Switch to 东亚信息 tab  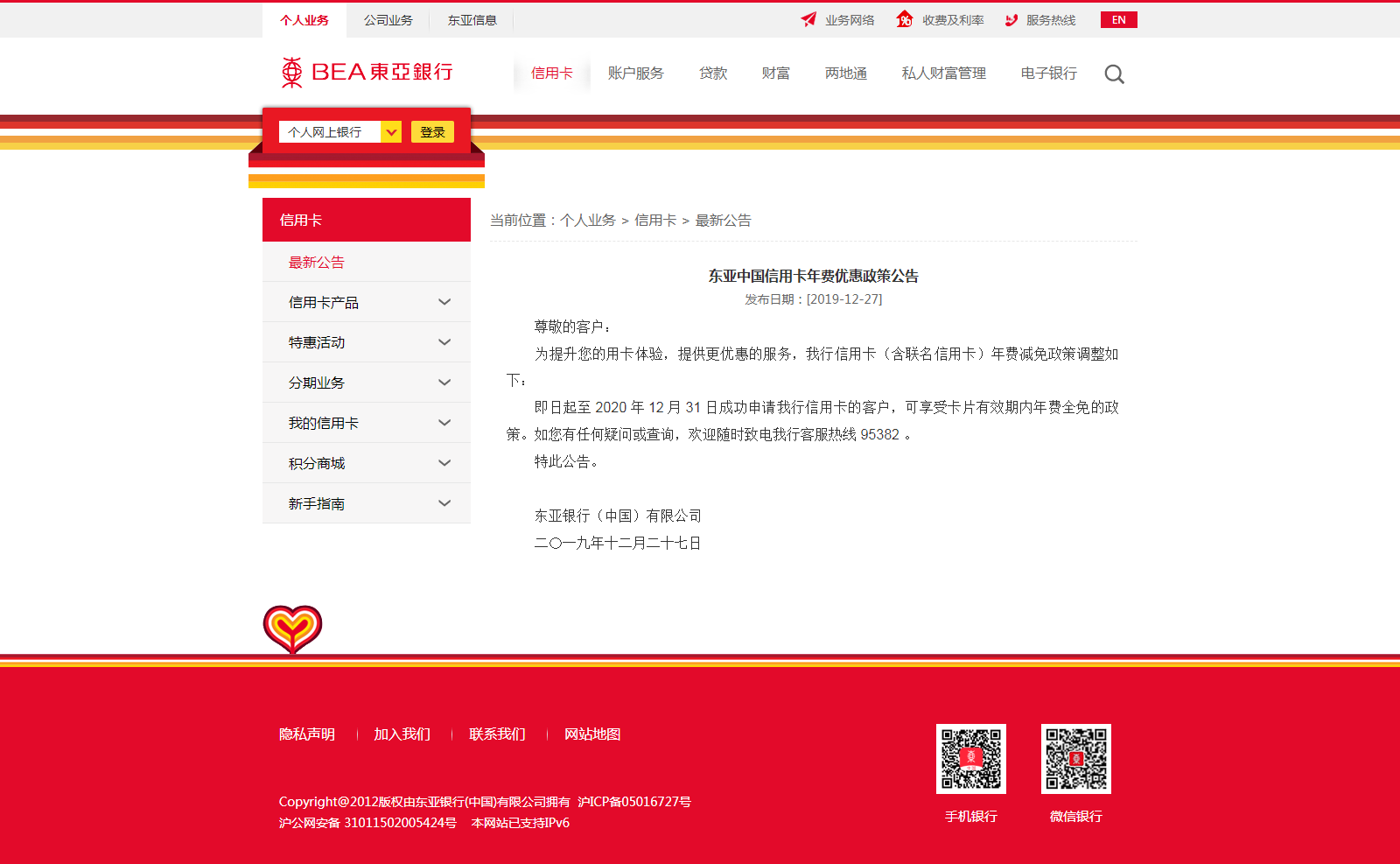pyautogui.click(x=472, y=20)
